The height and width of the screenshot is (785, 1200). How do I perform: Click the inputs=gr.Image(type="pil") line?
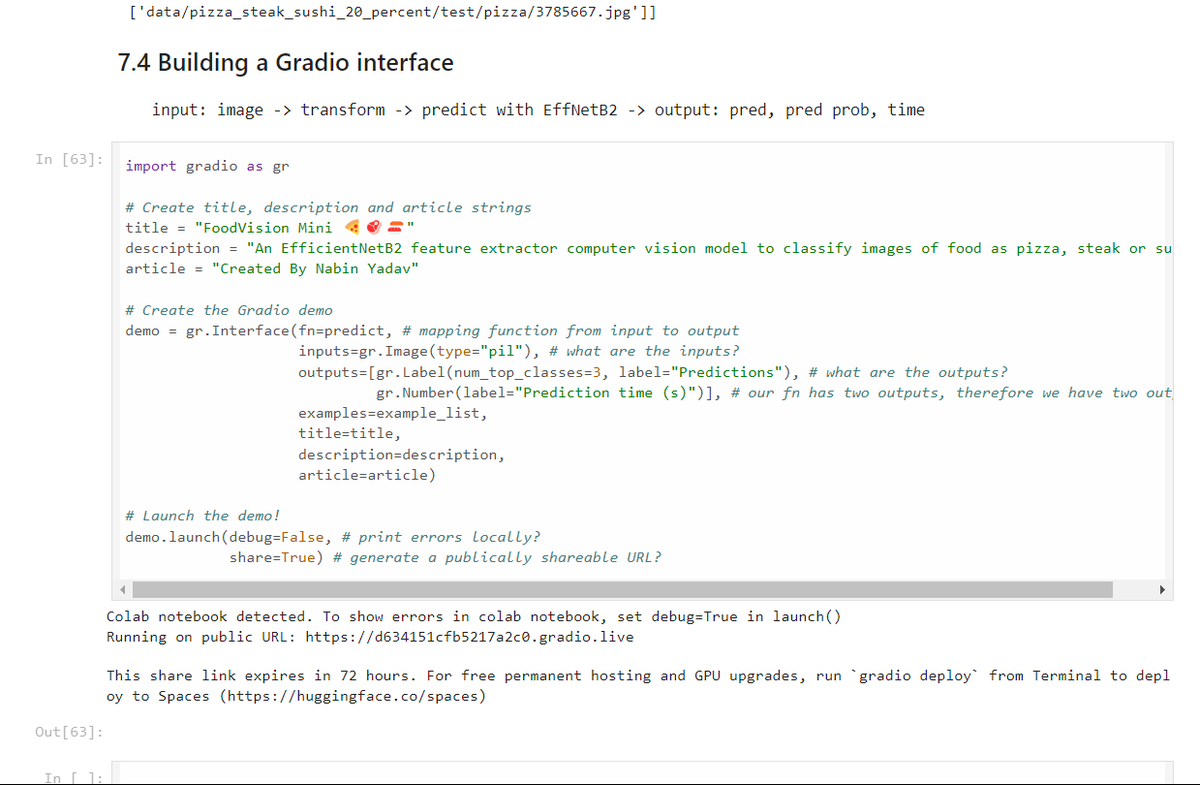(x=518, y=351)
